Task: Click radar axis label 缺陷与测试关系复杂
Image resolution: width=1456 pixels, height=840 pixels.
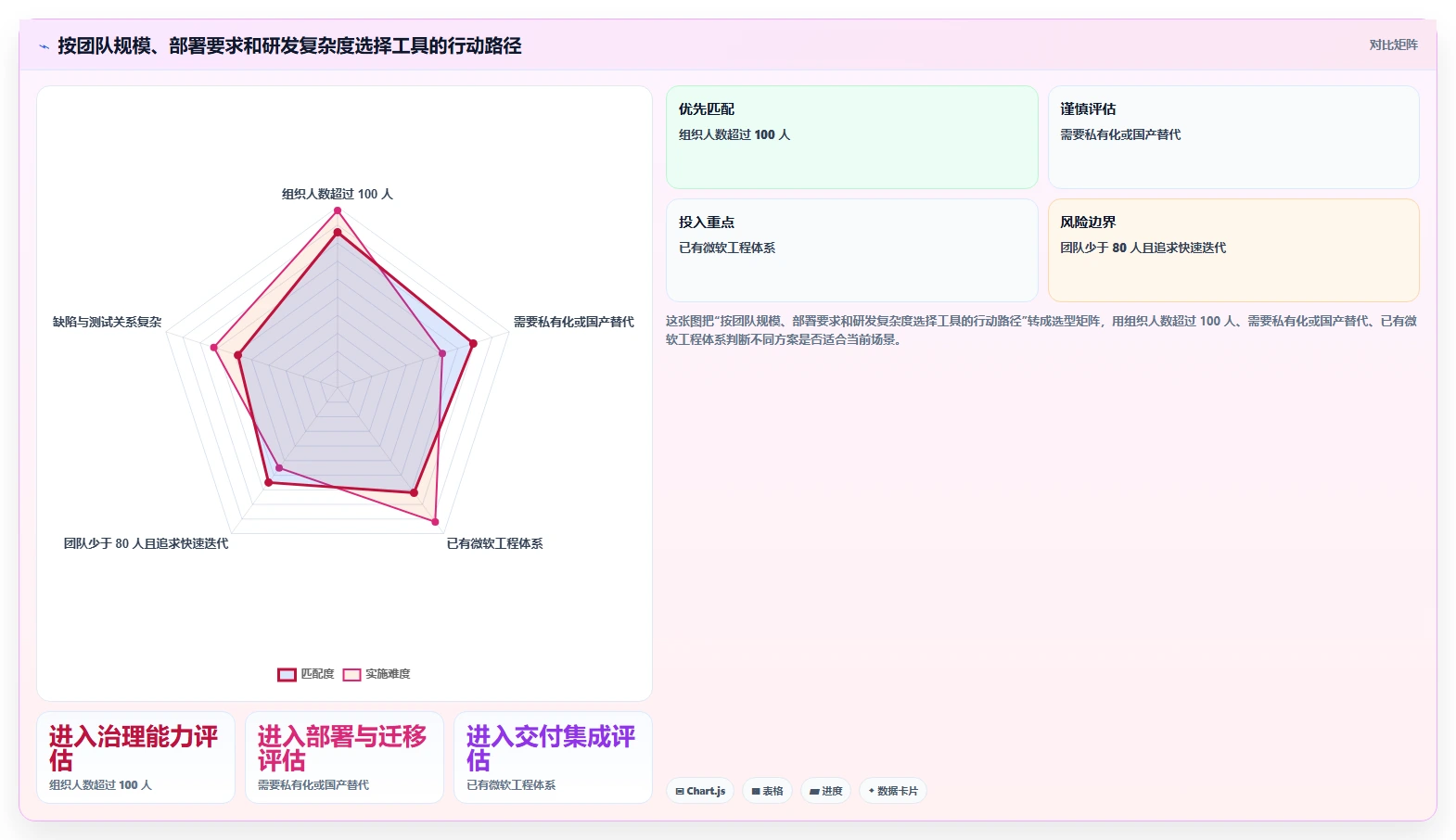Action: point(108,322)
